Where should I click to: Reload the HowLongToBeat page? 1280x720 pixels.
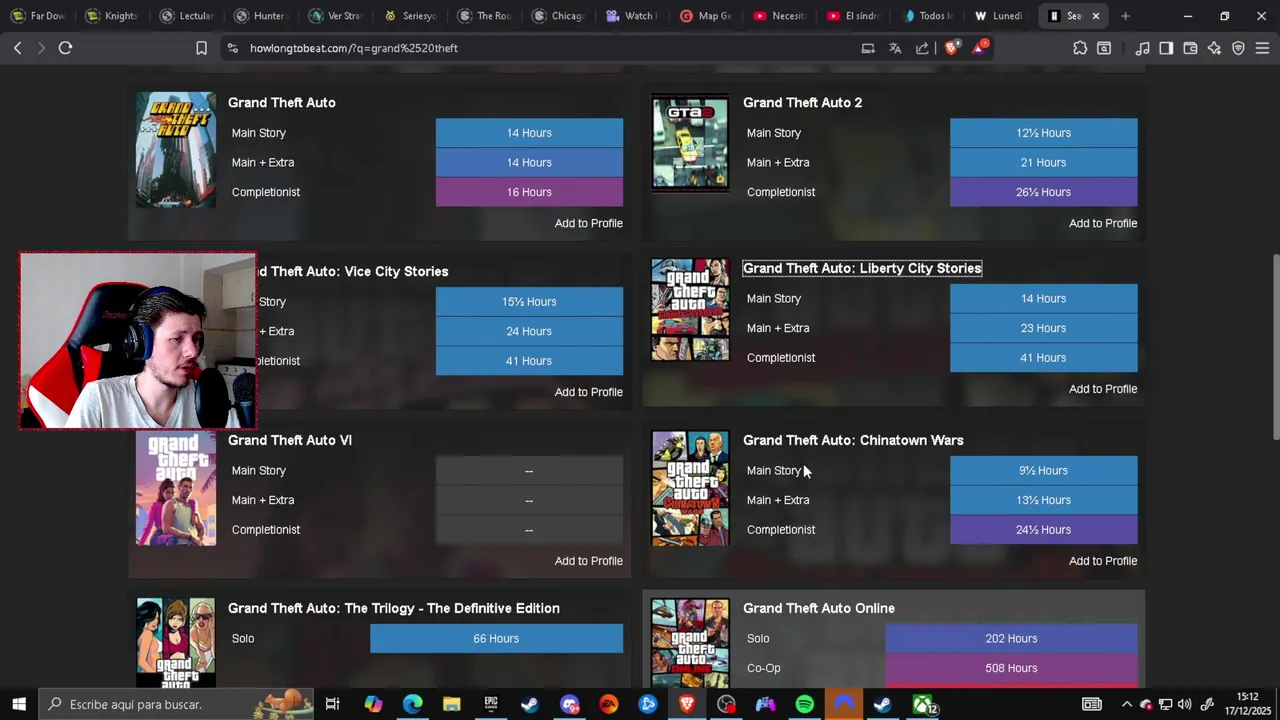tap(65, 48)
